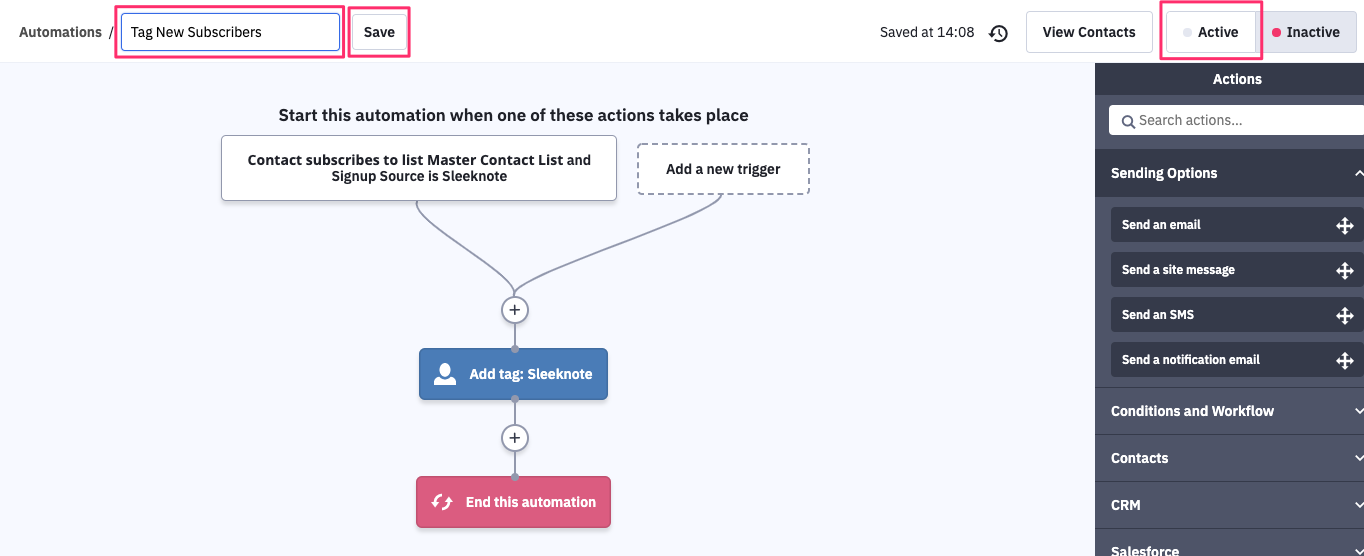Open View Contacts
This screenshot has height=556, width=1364.
pyautogui.click(x=1088, y=32)
